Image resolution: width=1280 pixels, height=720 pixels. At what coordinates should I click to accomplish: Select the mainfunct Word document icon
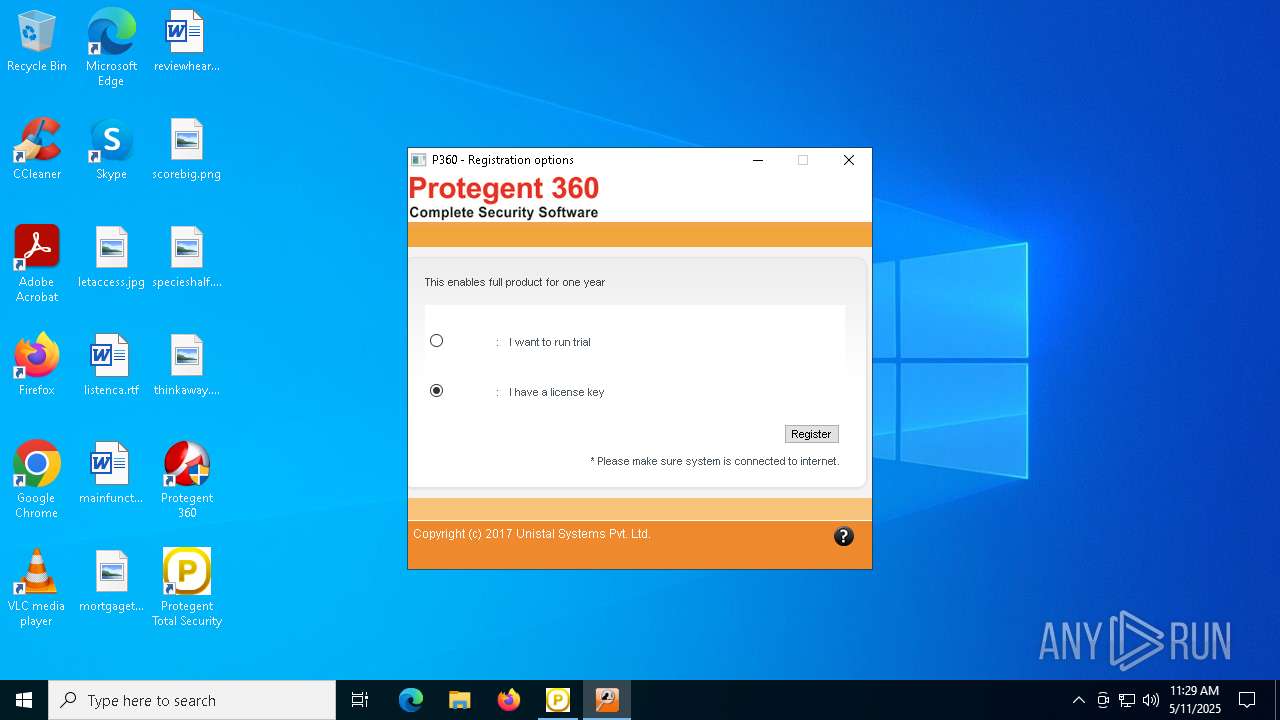(111, 474)
